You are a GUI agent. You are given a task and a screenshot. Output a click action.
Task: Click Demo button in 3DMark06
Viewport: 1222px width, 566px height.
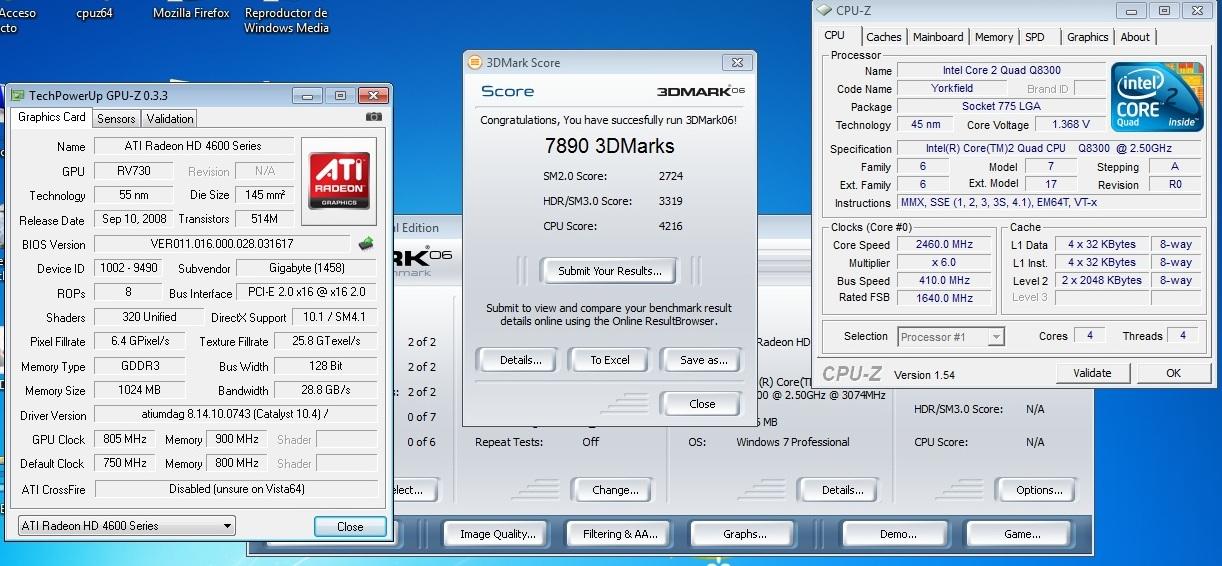[x=897, y=534]
